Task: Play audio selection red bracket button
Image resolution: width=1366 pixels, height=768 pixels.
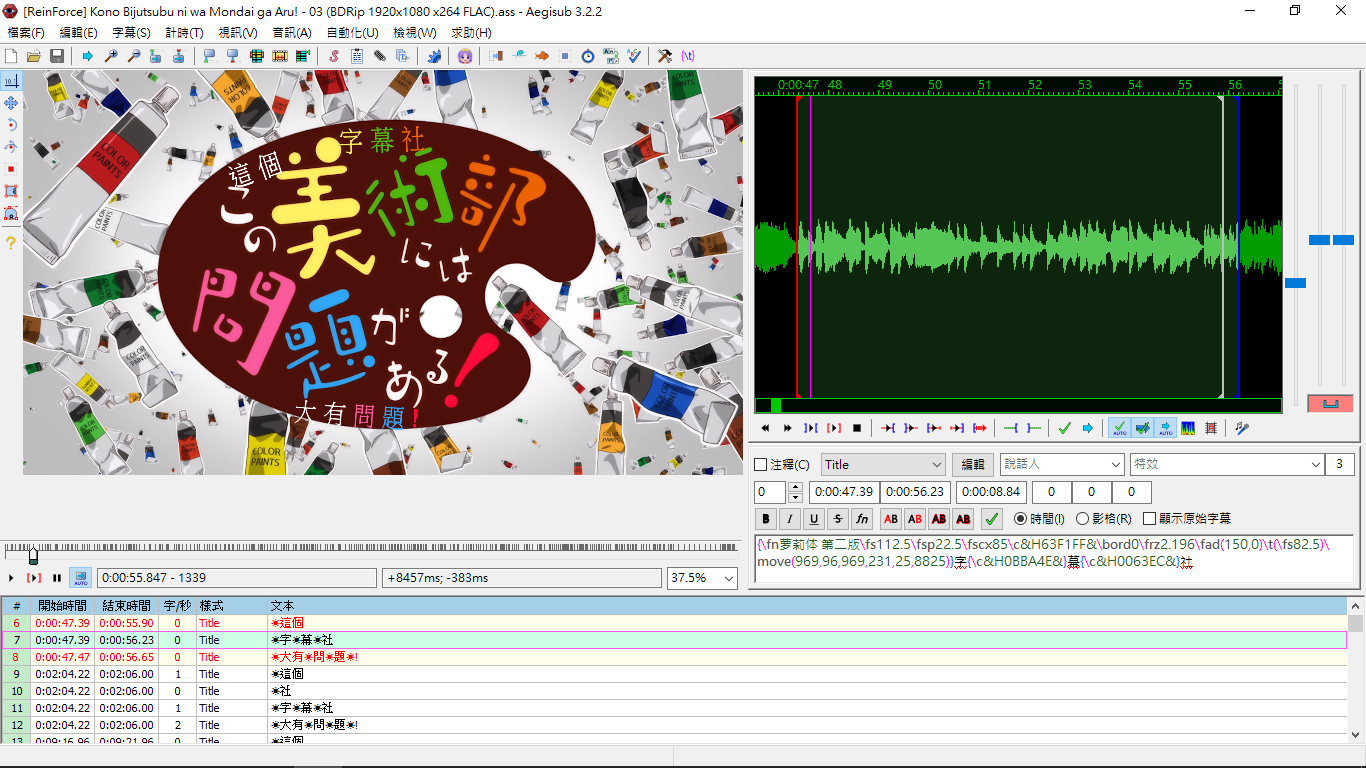Action: click(833, 428)
